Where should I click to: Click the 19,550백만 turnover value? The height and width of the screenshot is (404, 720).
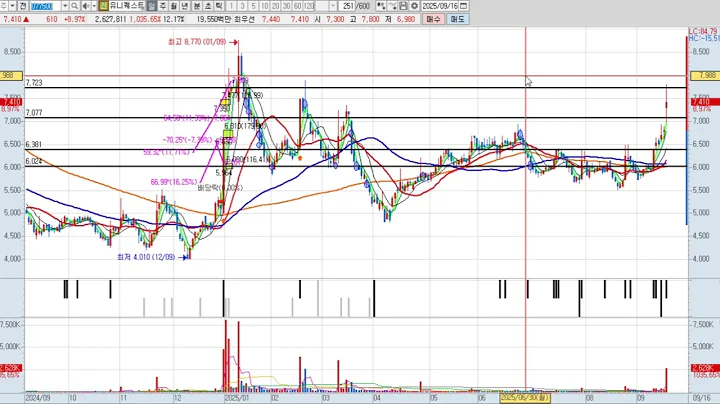click(x=214, y=19)
